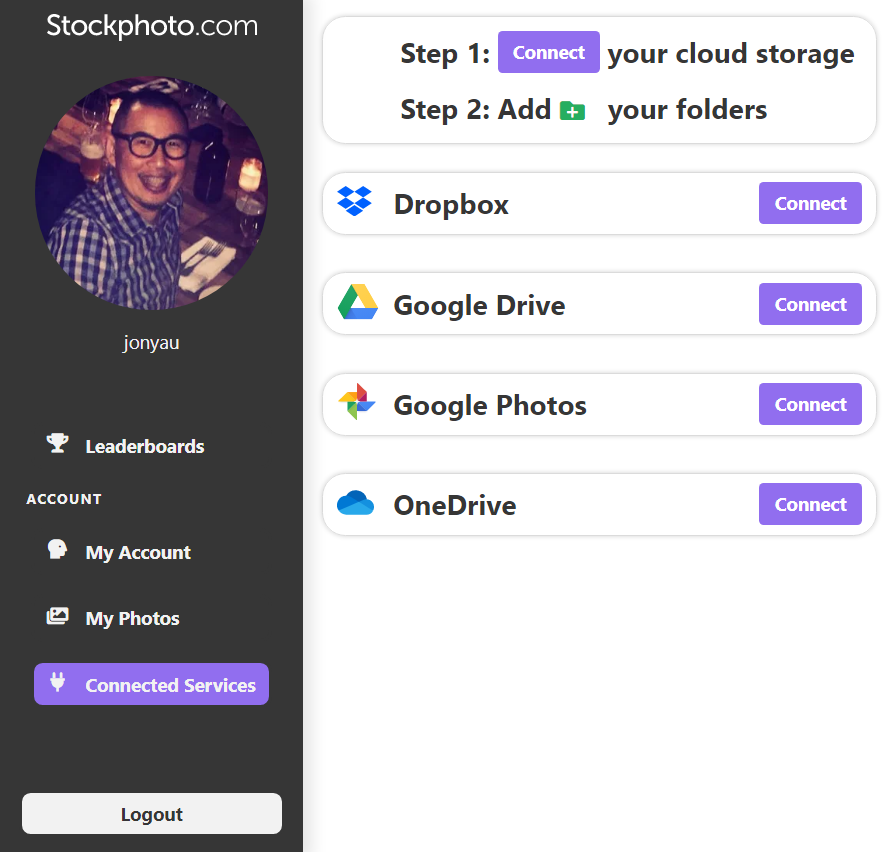The width and height of the screenshot is (896, 852).
Task: Click the Connected Services plug icon
Action: [x=57, y=682]
